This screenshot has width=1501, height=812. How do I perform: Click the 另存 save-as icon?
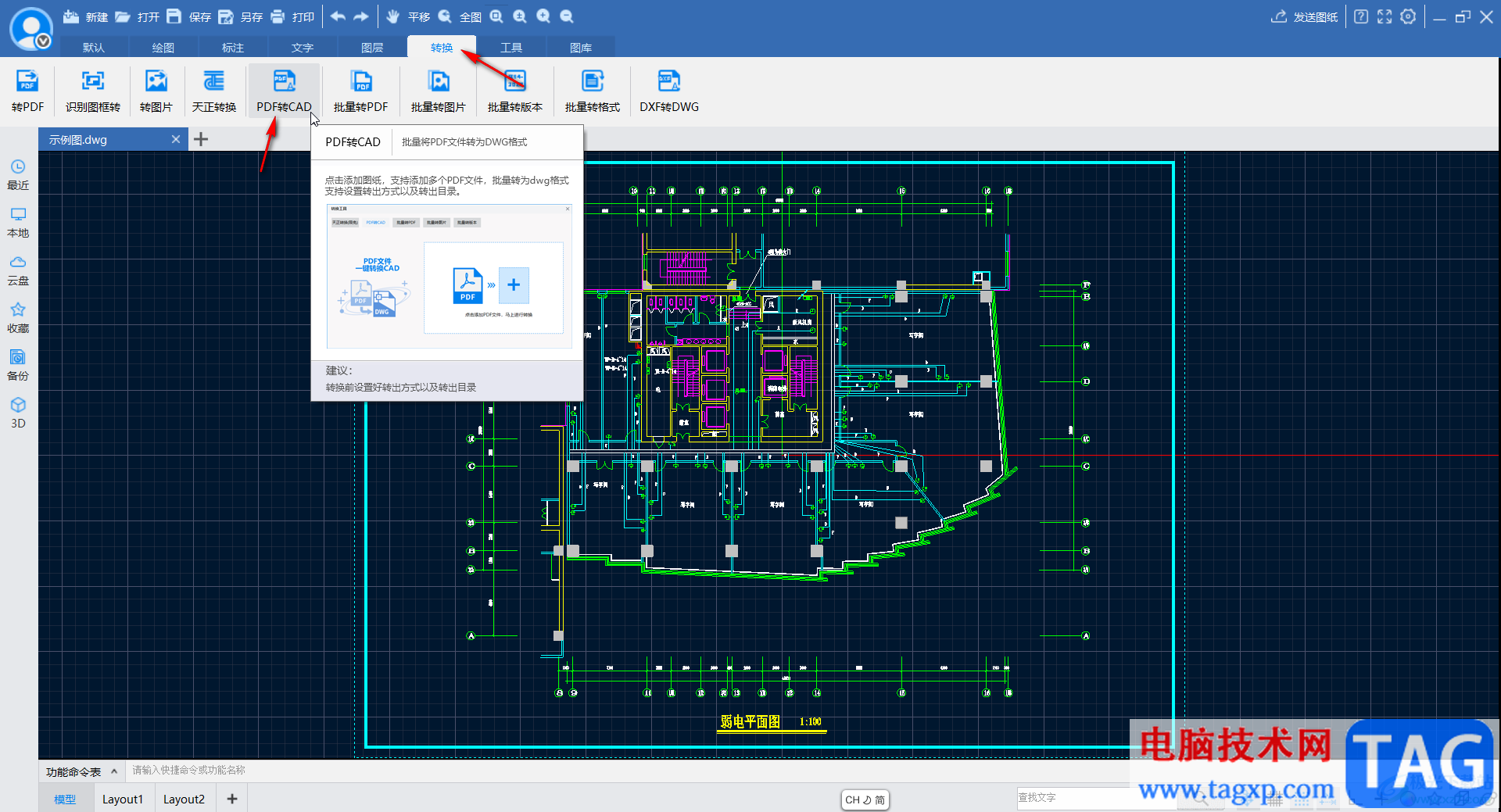click(x=226, y=16)
